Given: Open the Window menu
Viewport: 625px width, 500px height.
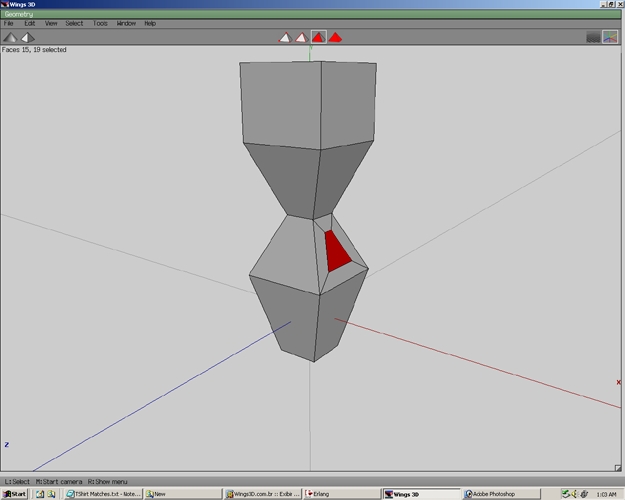Looking at the screenshot, I should pos(126,24).
